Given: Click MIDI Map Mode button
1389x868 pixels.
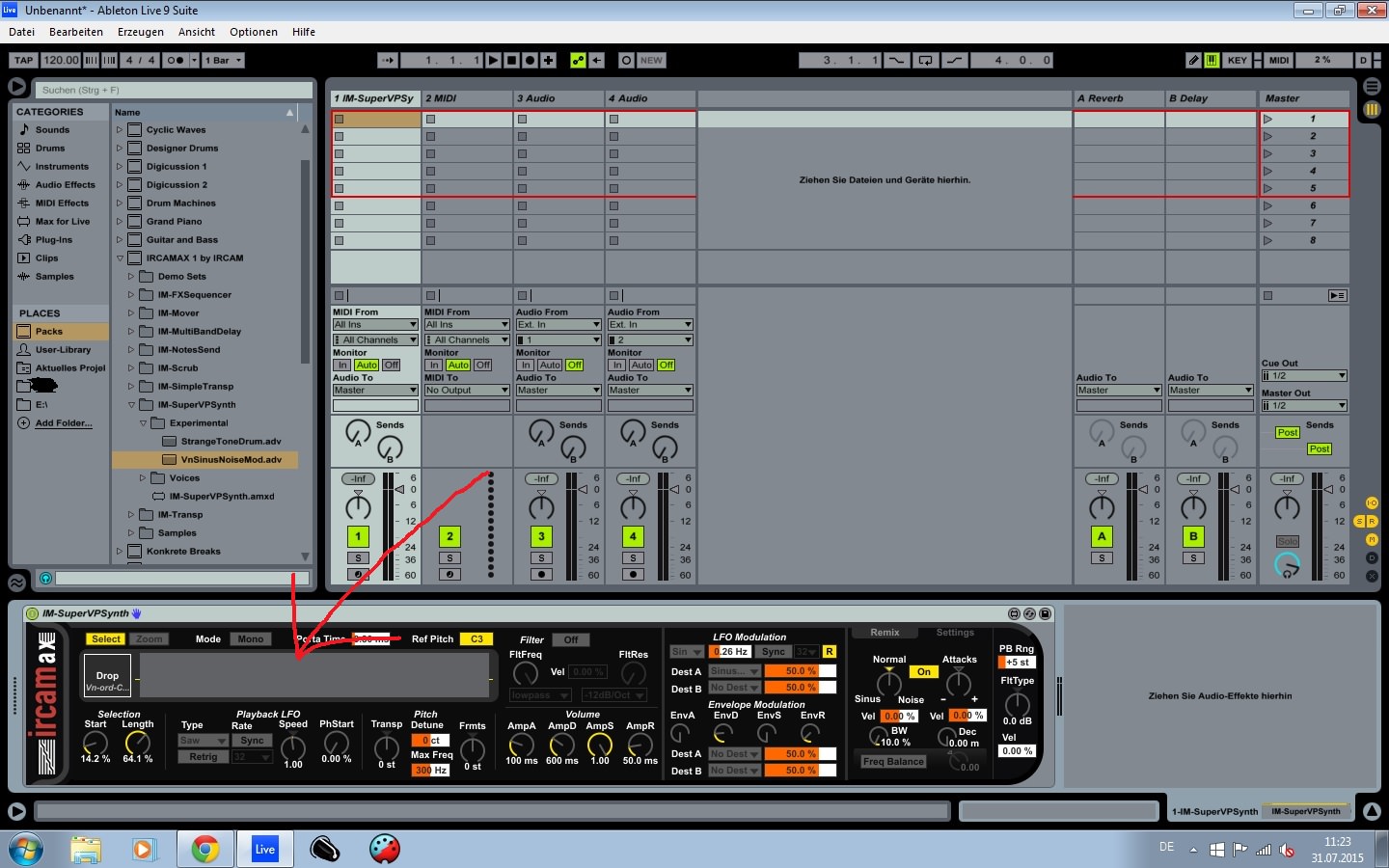Looking at the screenshot, I should [1279, 60].
